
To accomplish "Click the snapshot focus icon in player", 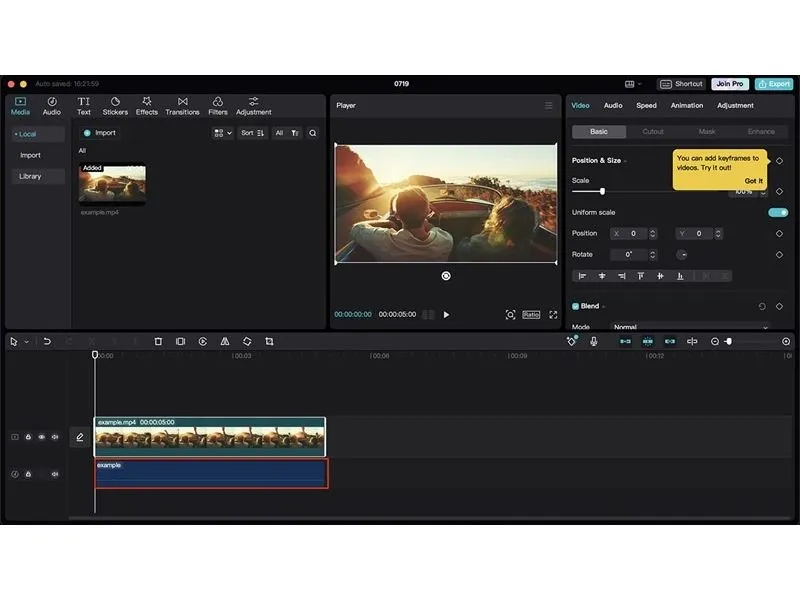I will click(x=510, y=314).
